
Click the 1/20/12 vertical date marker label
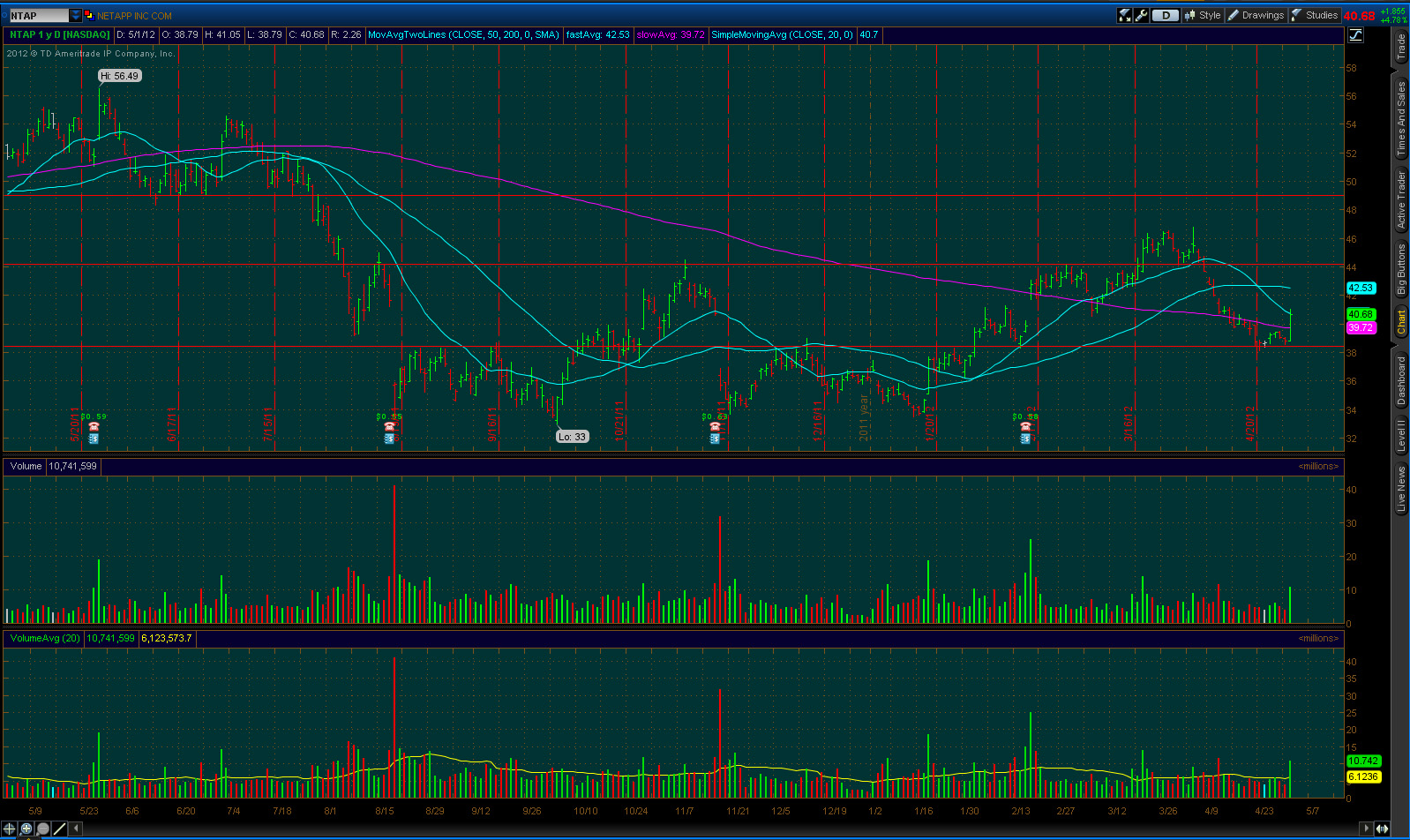(x=929, y=424)
